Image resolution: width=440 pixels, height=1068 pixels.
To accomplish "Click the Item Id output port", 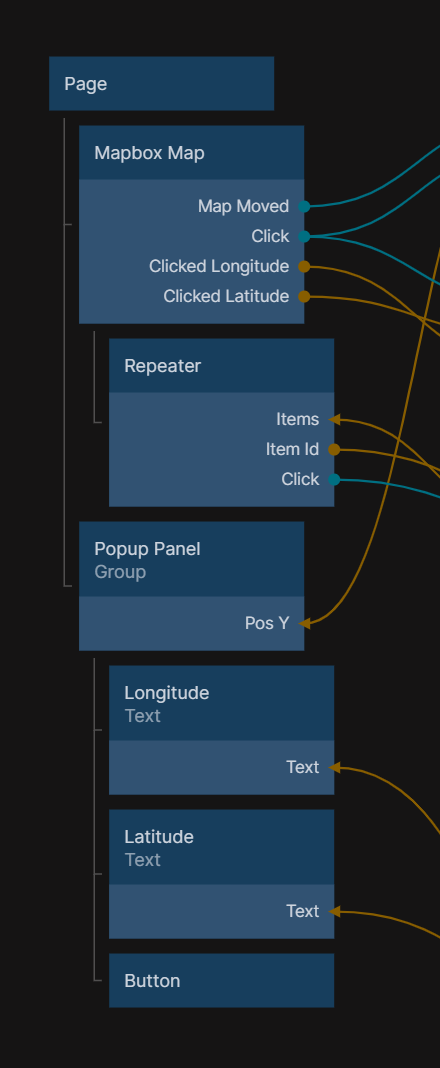I will (334, 449).
